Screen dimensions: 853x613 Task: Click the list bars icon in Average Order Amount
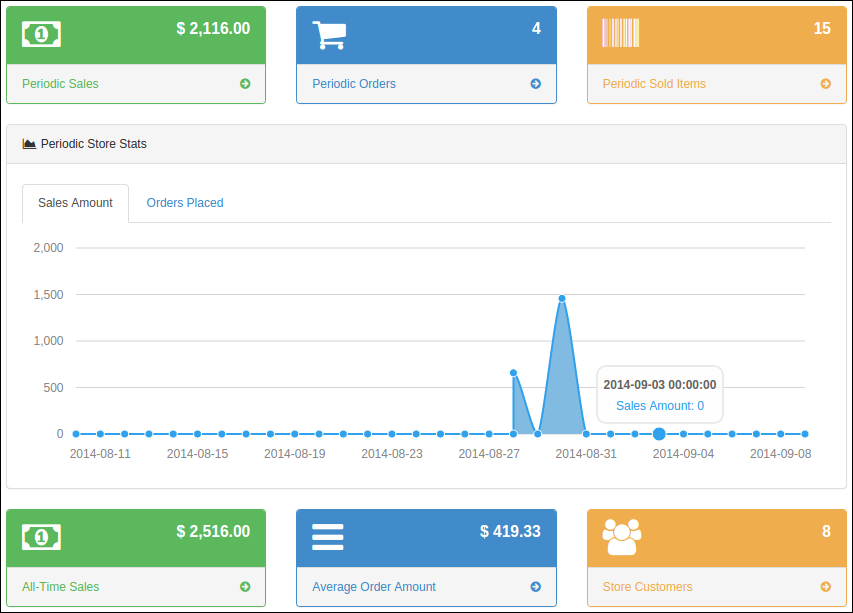click(328, 537)
